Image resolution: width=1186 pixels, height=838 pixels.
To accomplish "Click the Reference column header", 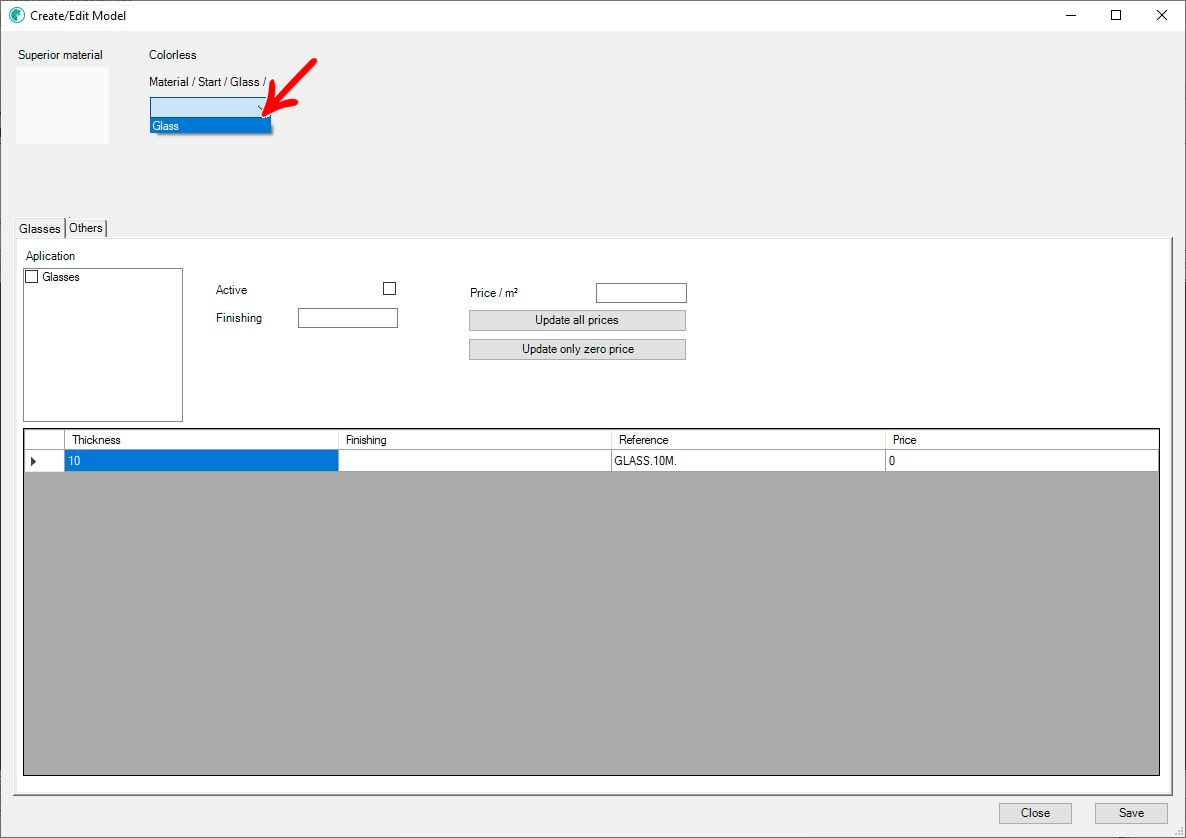I will coord(748,439).
